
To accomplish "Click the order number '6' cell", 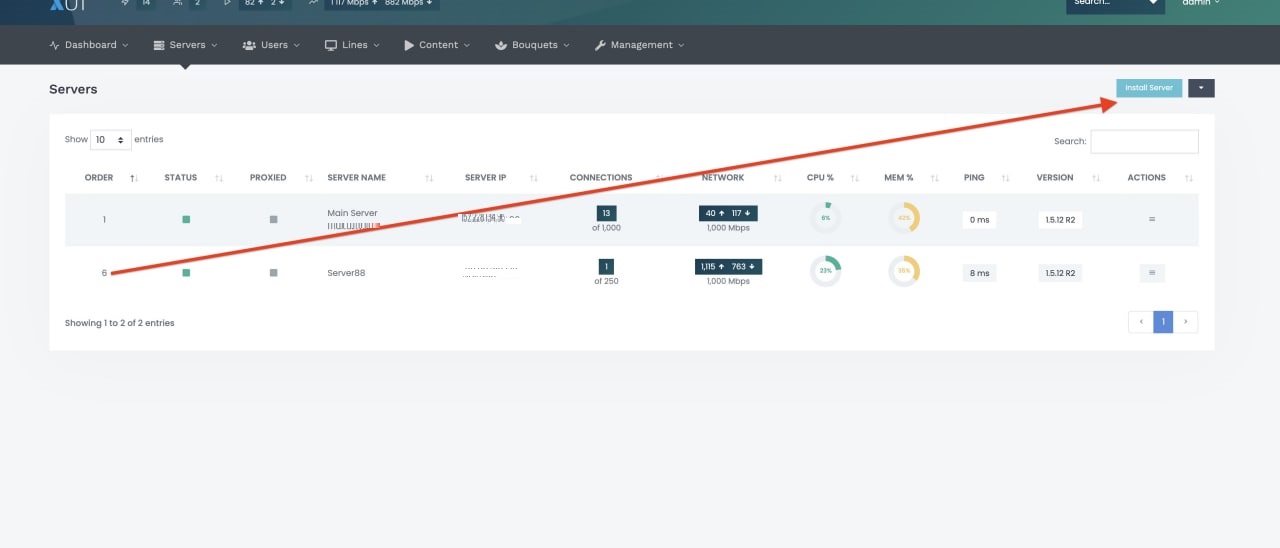I will tap(104, 273).
